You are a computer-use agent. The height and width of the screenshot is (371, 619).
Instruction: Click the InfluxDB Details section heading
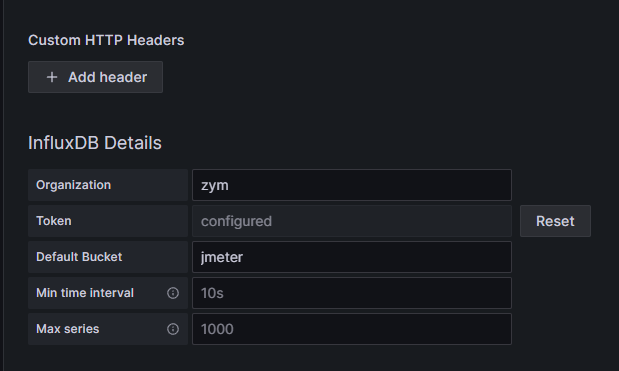coord(95,143)
